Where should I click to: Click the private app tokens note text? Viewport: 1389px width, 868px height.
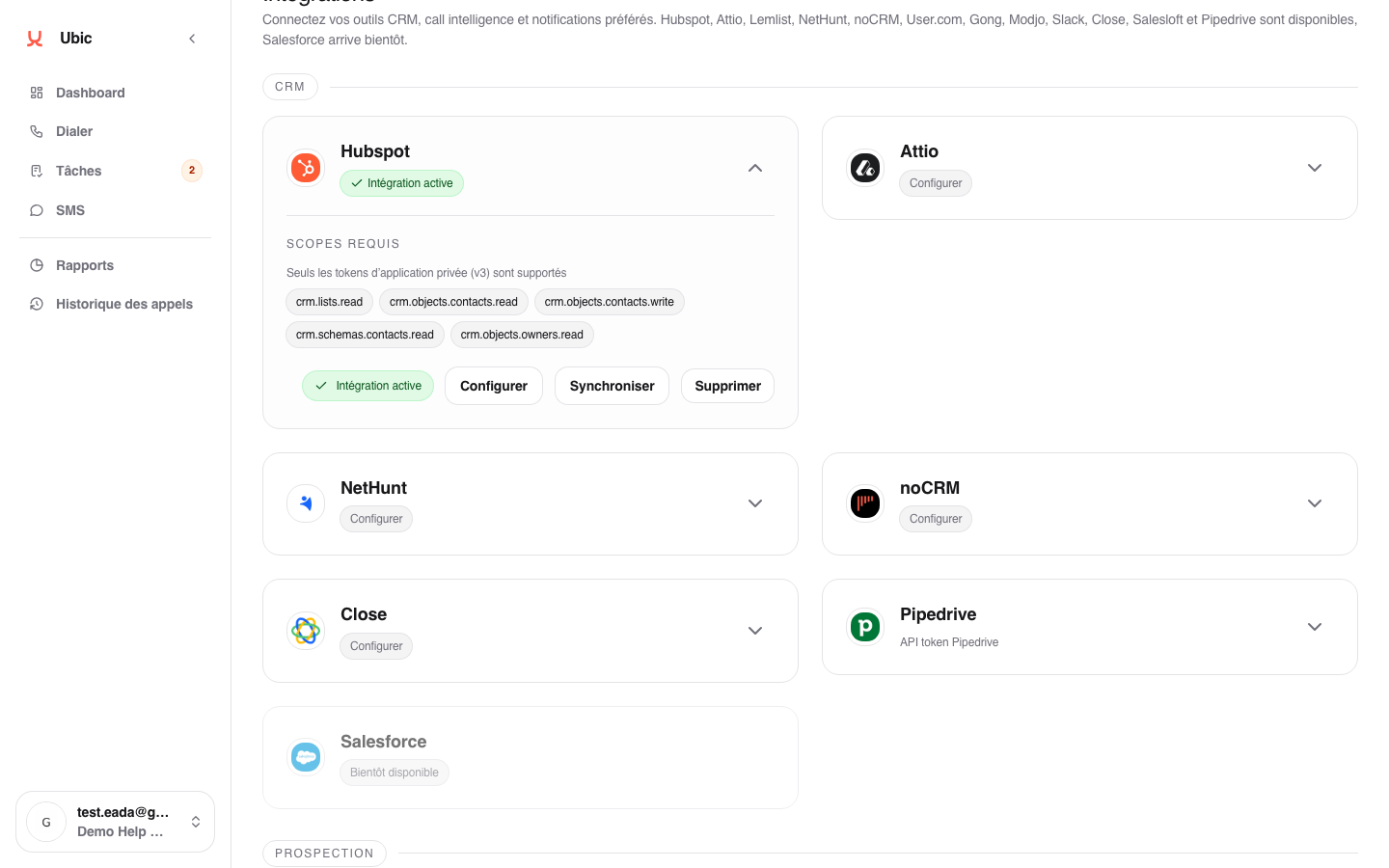click(426, 273)
